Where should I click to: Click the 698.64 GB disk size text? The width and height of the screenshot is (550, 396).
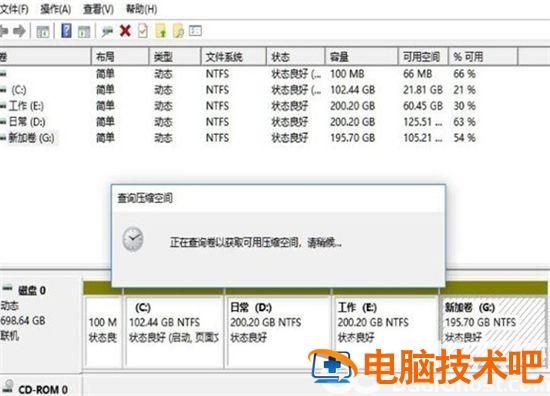pos(23,320)
